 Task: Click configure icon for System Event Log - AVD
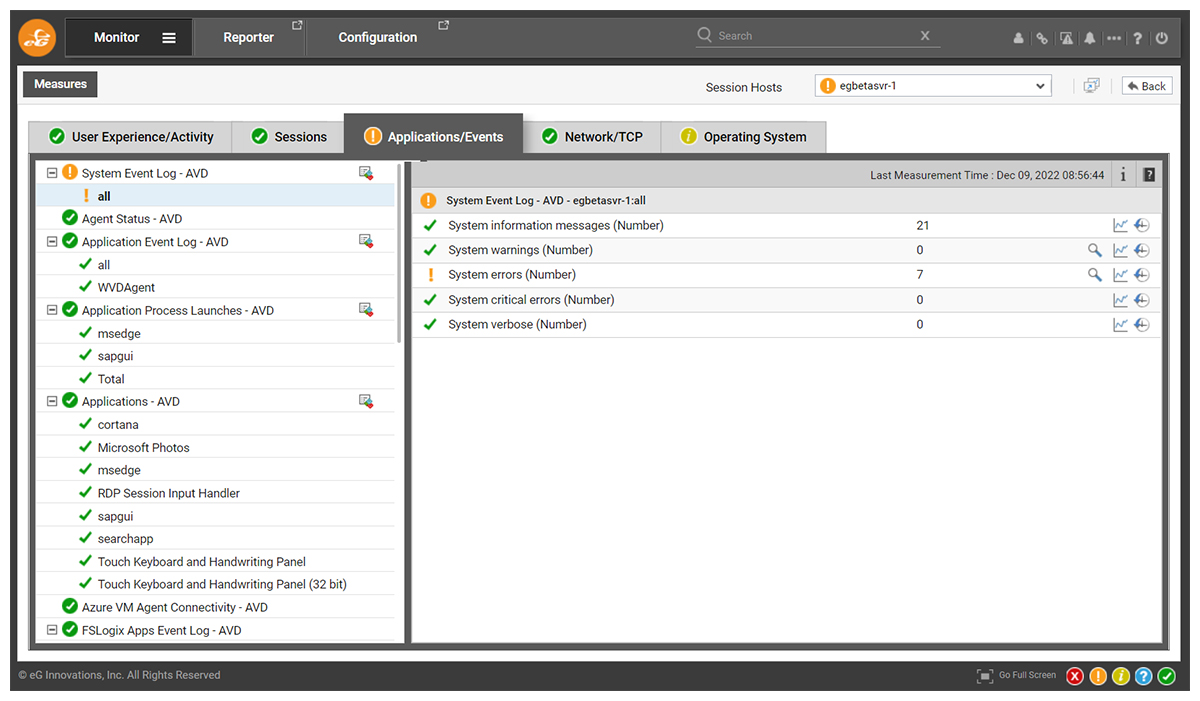click(366, 173)
